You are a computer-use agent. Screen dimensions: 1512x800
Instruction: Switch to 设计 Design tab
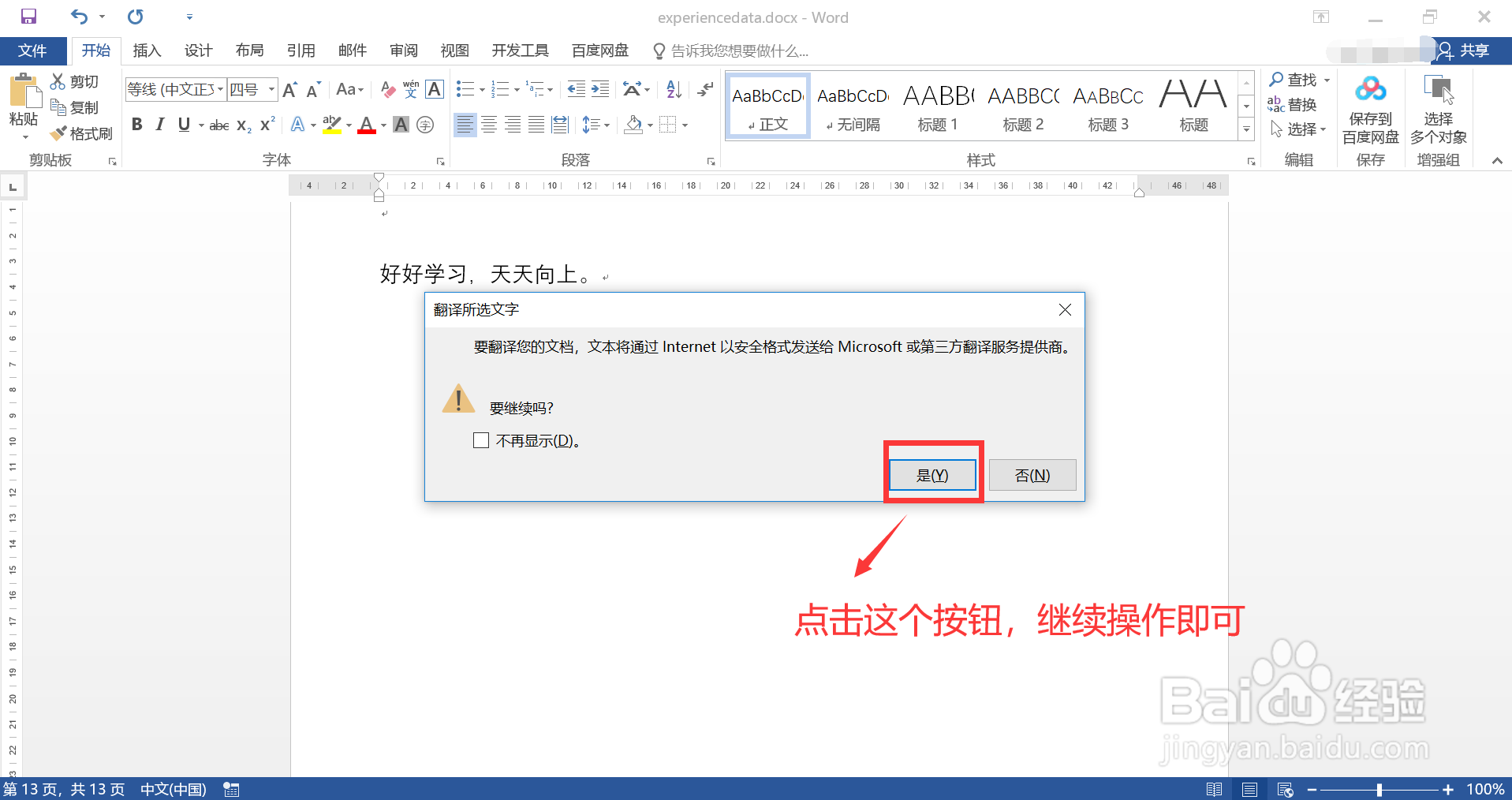coord(198,50)
